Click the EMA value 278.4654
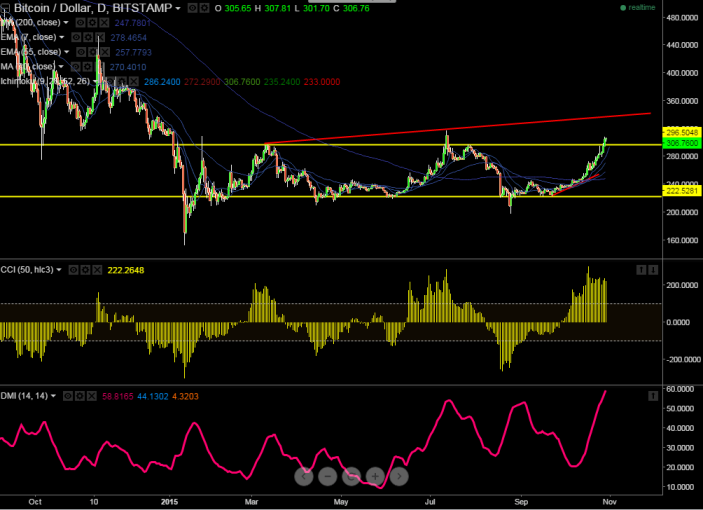Screen dimensions: 703x510 129,38
